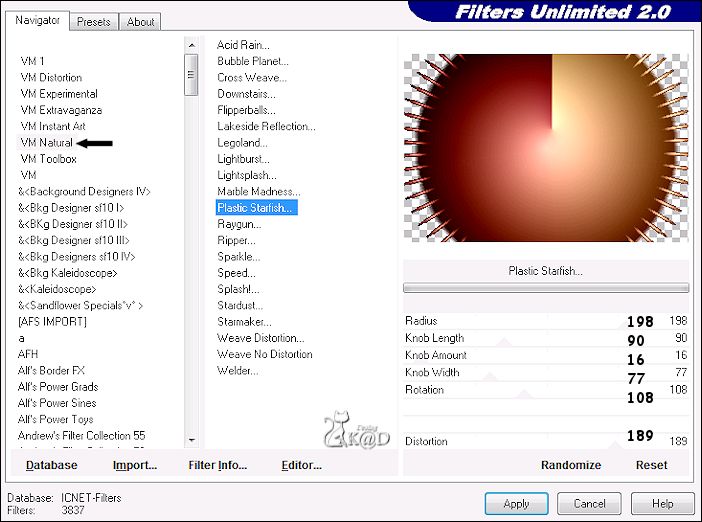Open the About tab
702x522 pixels.
pyautogui.click(x=140, y=22)
